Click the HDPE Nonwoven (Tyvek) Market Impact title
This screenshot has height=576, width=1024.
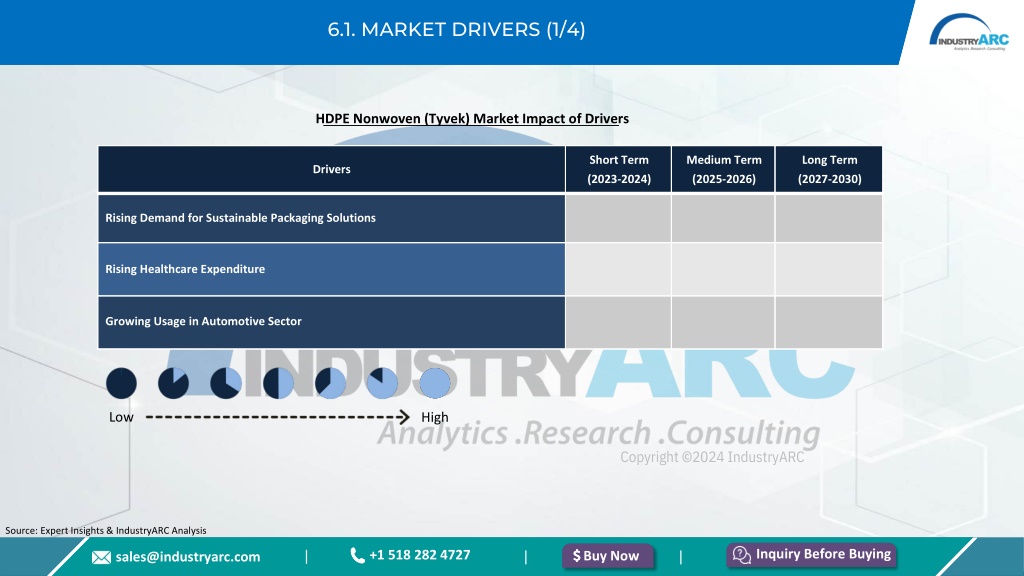pos(472,119)
